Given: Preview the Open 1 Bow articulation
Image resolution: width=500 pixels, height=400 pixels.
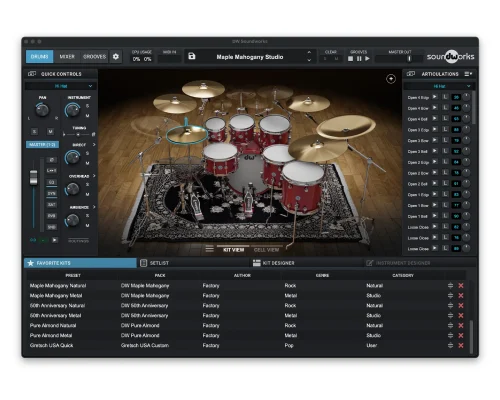Looking at the screenshot, I should tap(435, 205).
